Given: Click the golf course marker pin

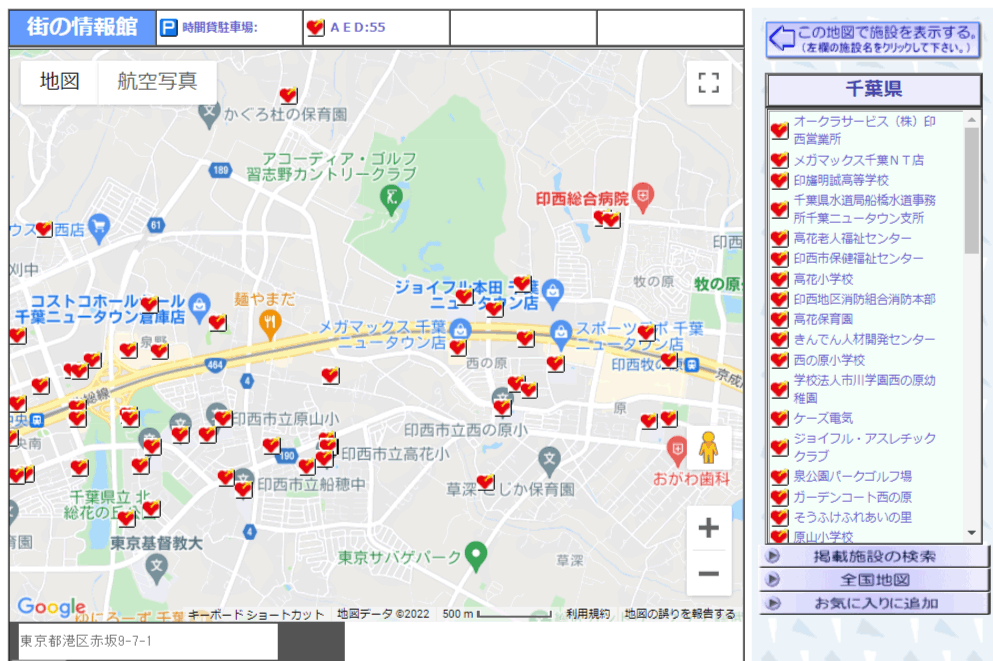Looking at the screenshot, I should tap(391, 198).
